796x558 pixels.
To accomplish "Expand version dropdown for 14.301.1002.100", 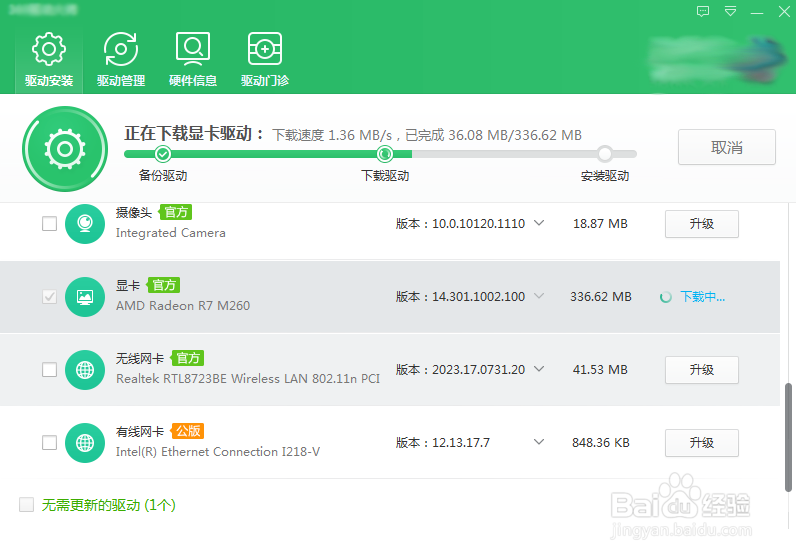I will [x=539, y=296].
